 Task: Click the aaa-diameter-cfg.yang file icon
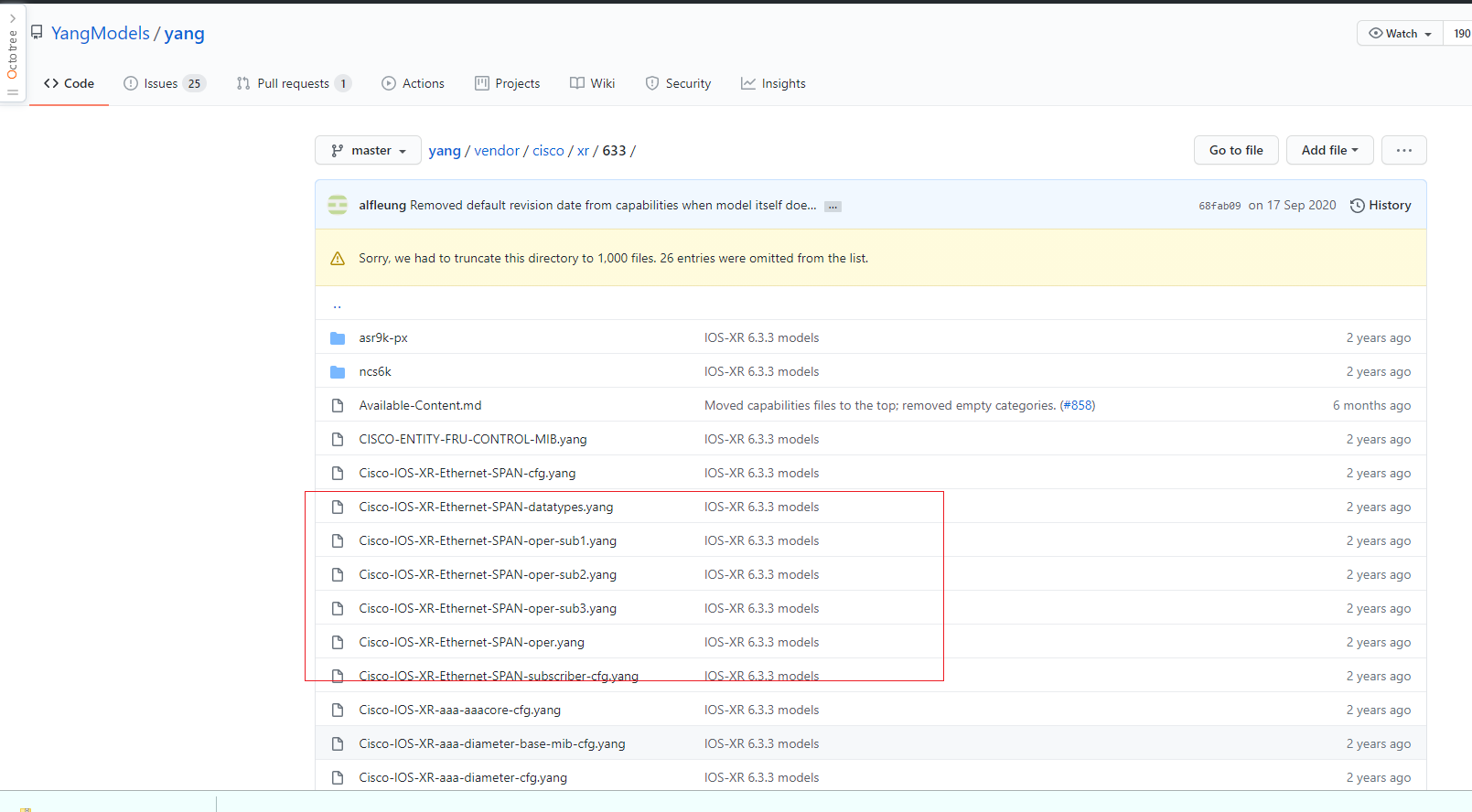pyautogui.click(x=338, y=778)
